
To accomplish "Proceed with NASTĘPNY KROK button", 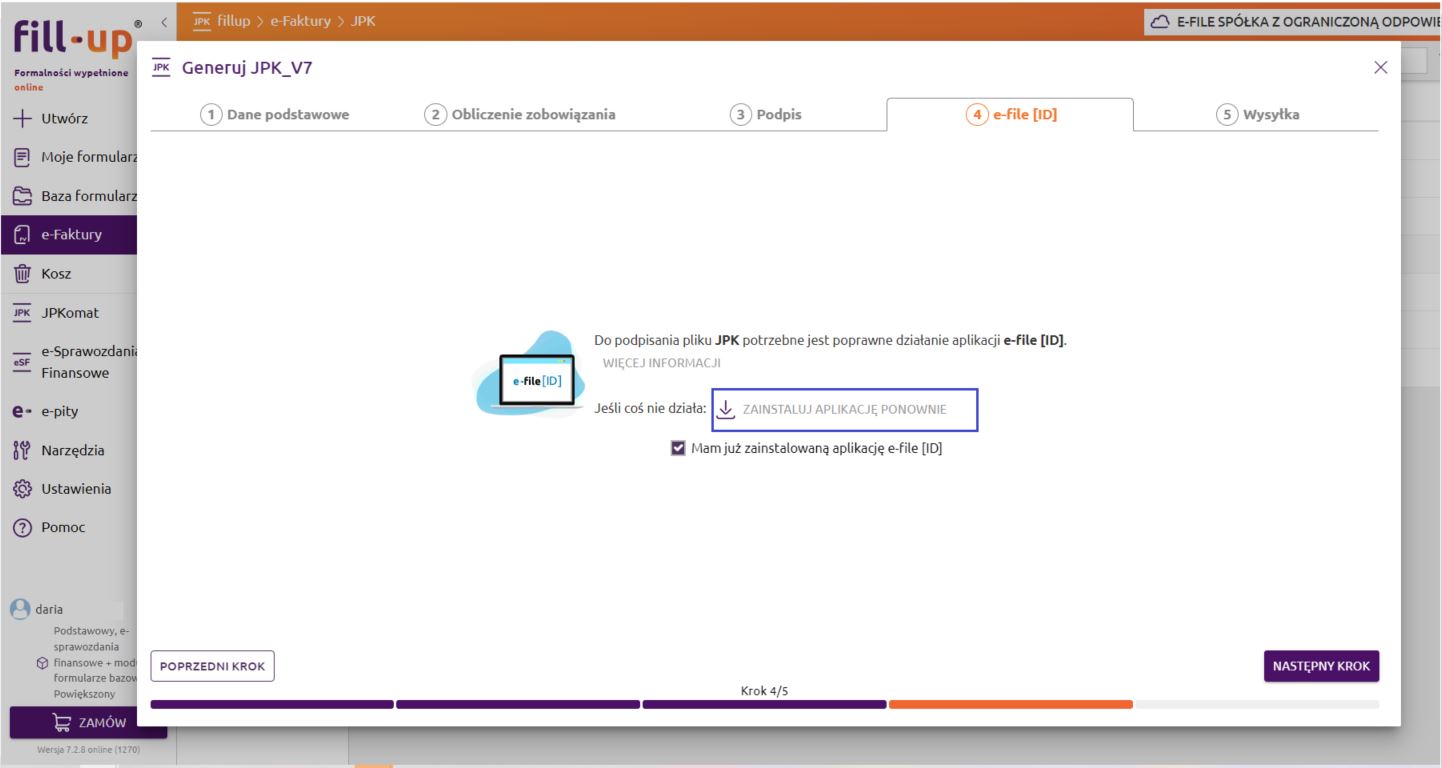I will (1321, 666).
